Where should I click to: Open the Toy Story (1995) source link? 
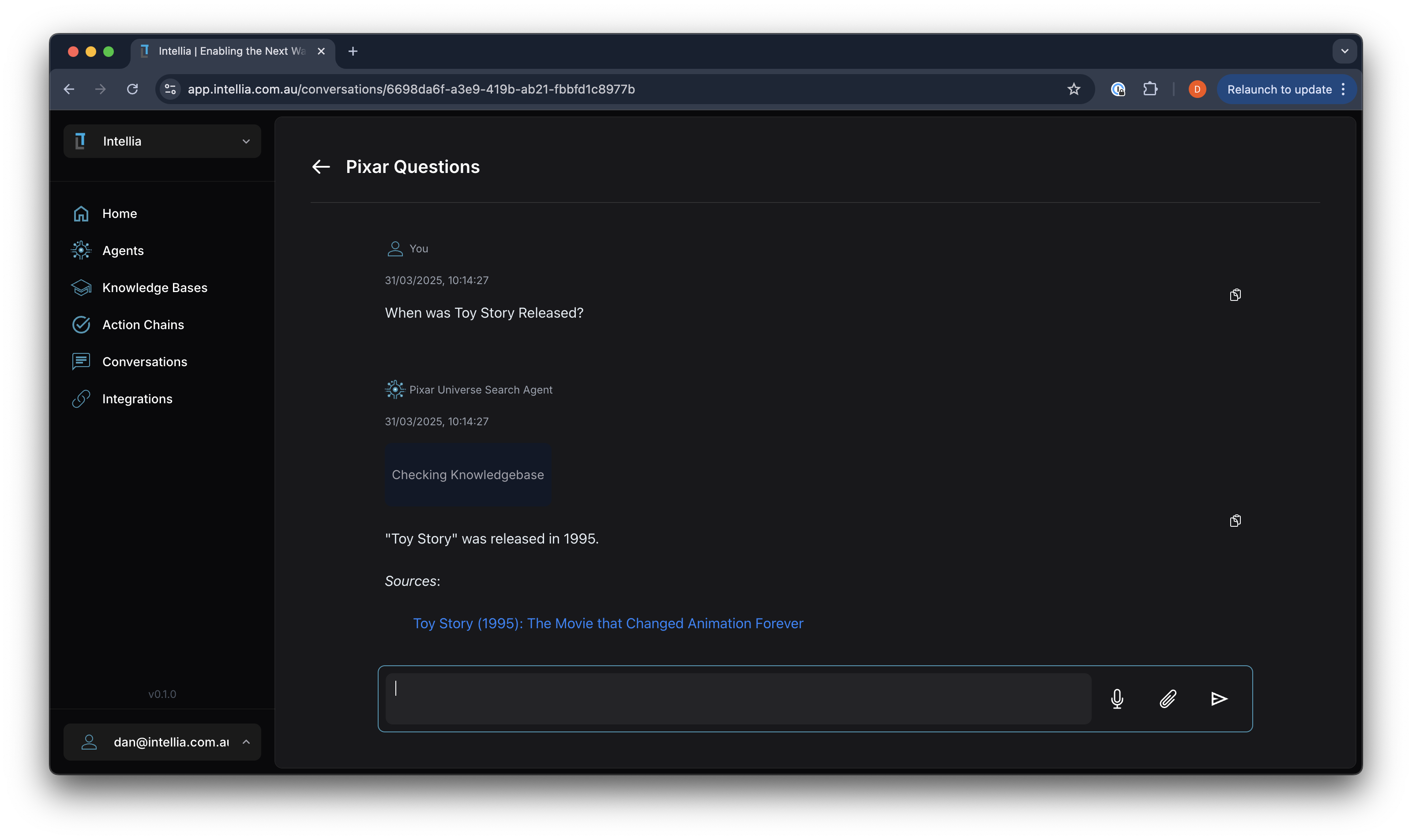coord(608,623)
